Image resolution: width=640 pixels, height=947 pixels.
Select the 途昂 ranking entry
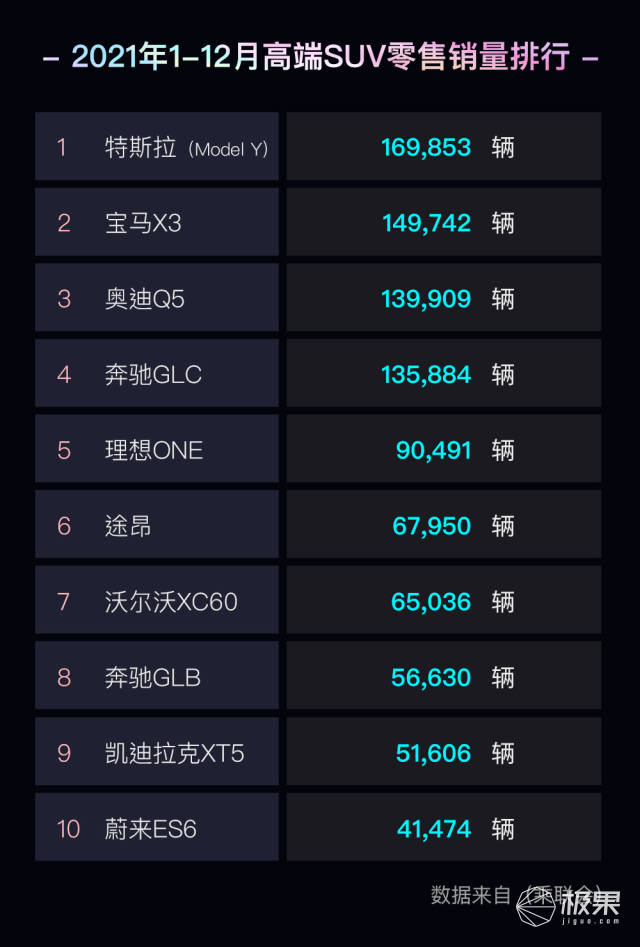(127, 526)
